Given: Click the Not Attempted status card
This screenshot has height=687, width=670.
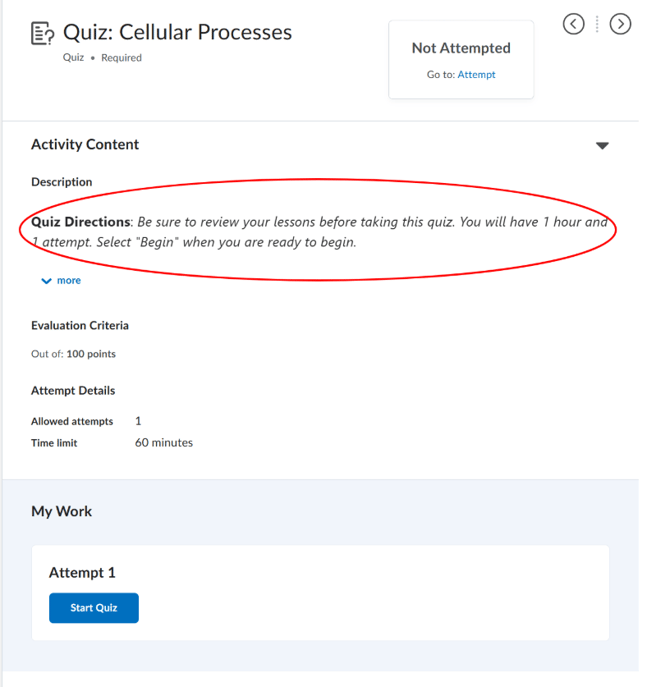Looking at the screenshot, I should [x=461, y=59].
